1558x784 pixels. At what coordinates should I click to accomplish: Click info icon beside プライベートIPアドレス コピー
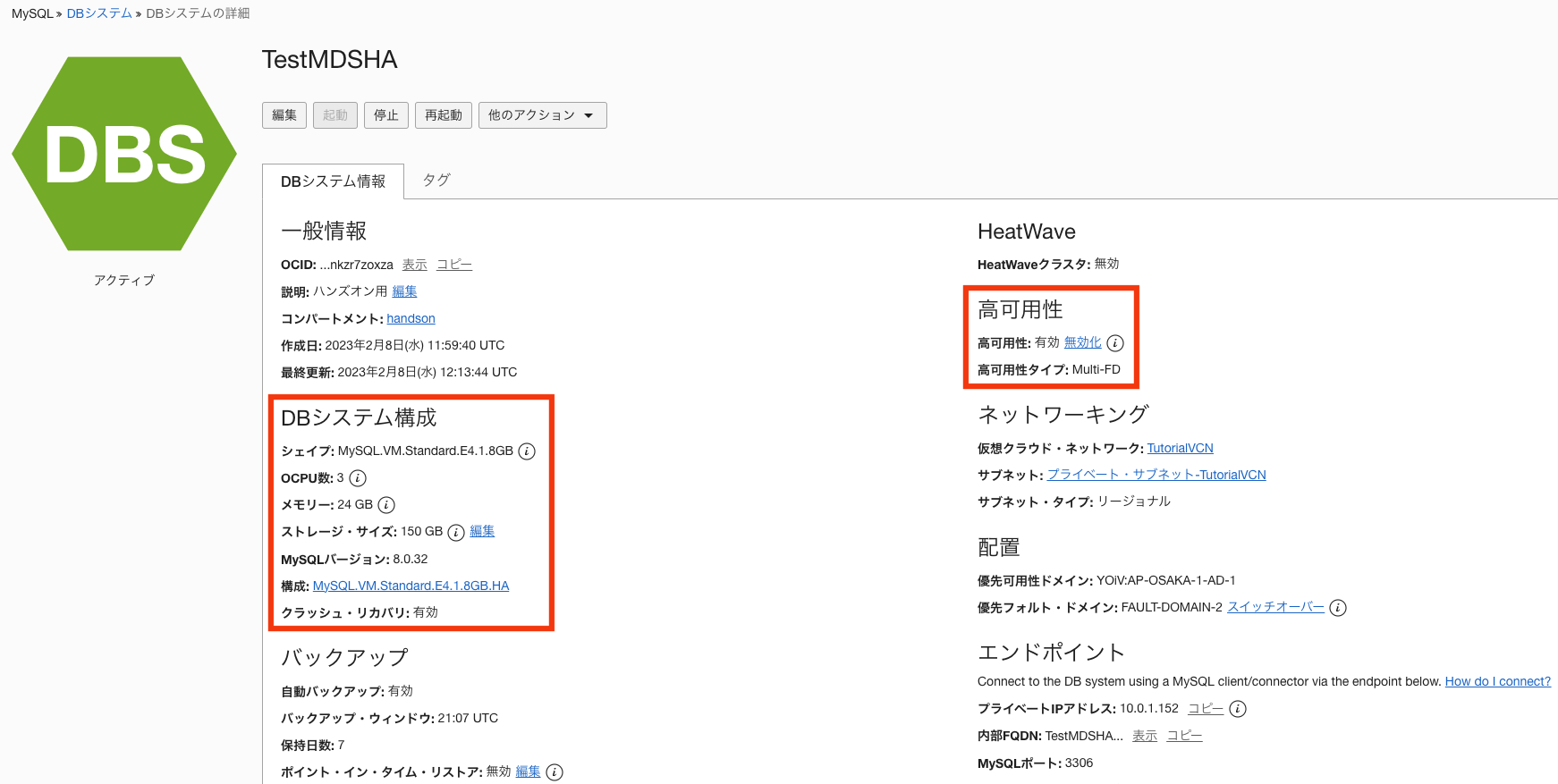coord(1238,709)
